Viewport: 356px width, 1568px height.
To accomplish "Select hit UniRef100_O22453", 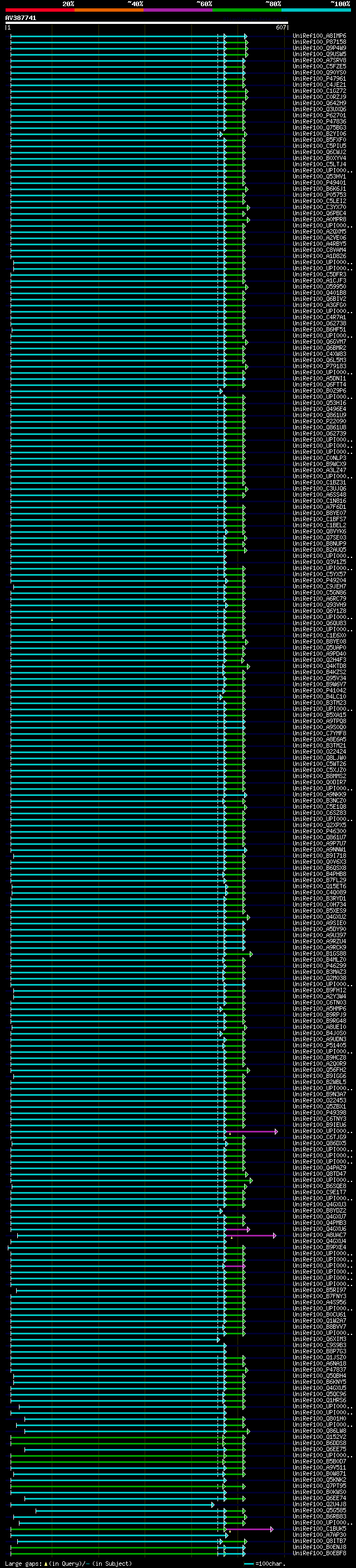I will click(x=319, y=1100).
